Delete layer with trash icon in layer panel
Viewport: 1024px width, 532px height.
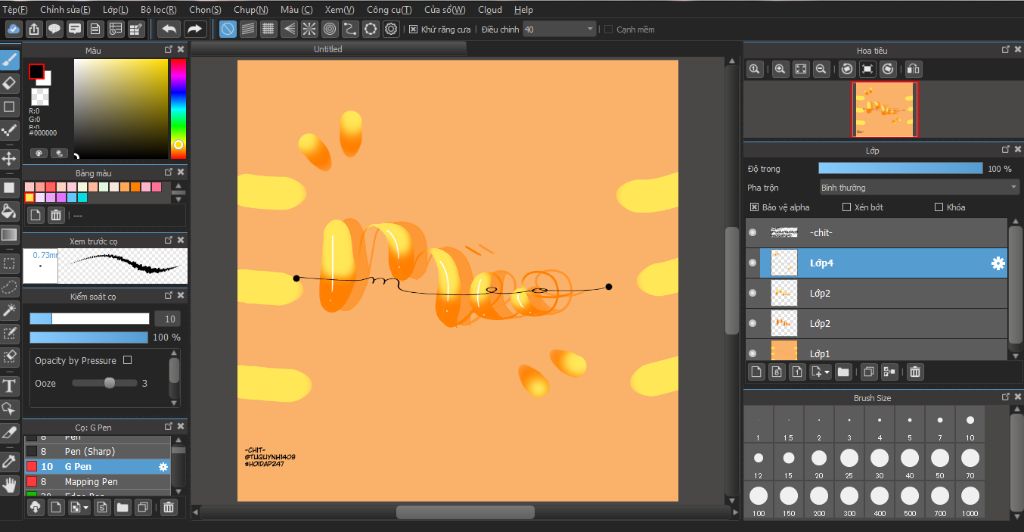[x=915, y=371]
